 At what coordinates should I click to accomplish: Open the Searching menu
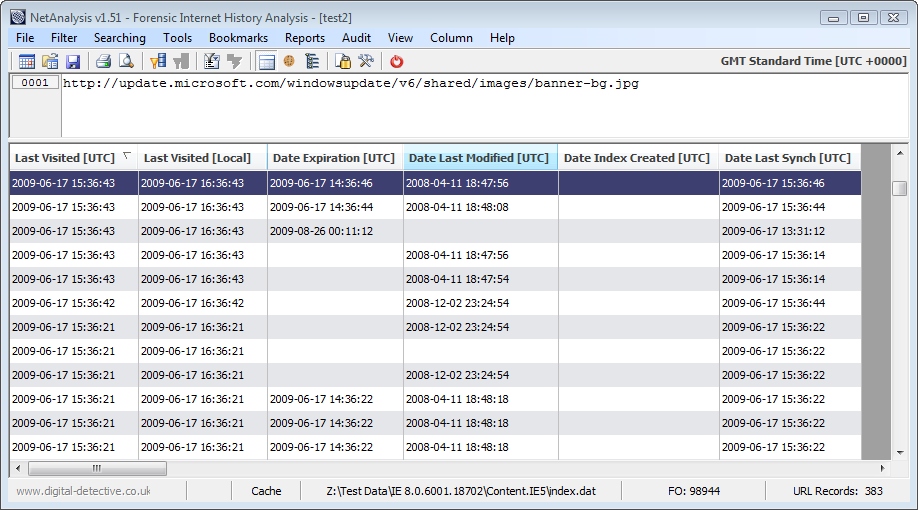(120, 38)
